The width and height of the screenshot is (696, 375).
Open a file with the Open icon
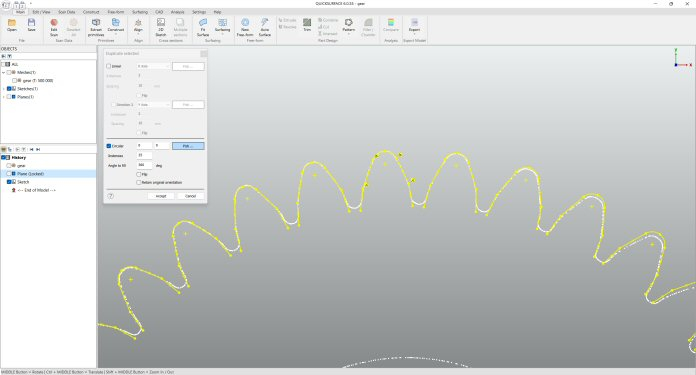click(12, 25)
